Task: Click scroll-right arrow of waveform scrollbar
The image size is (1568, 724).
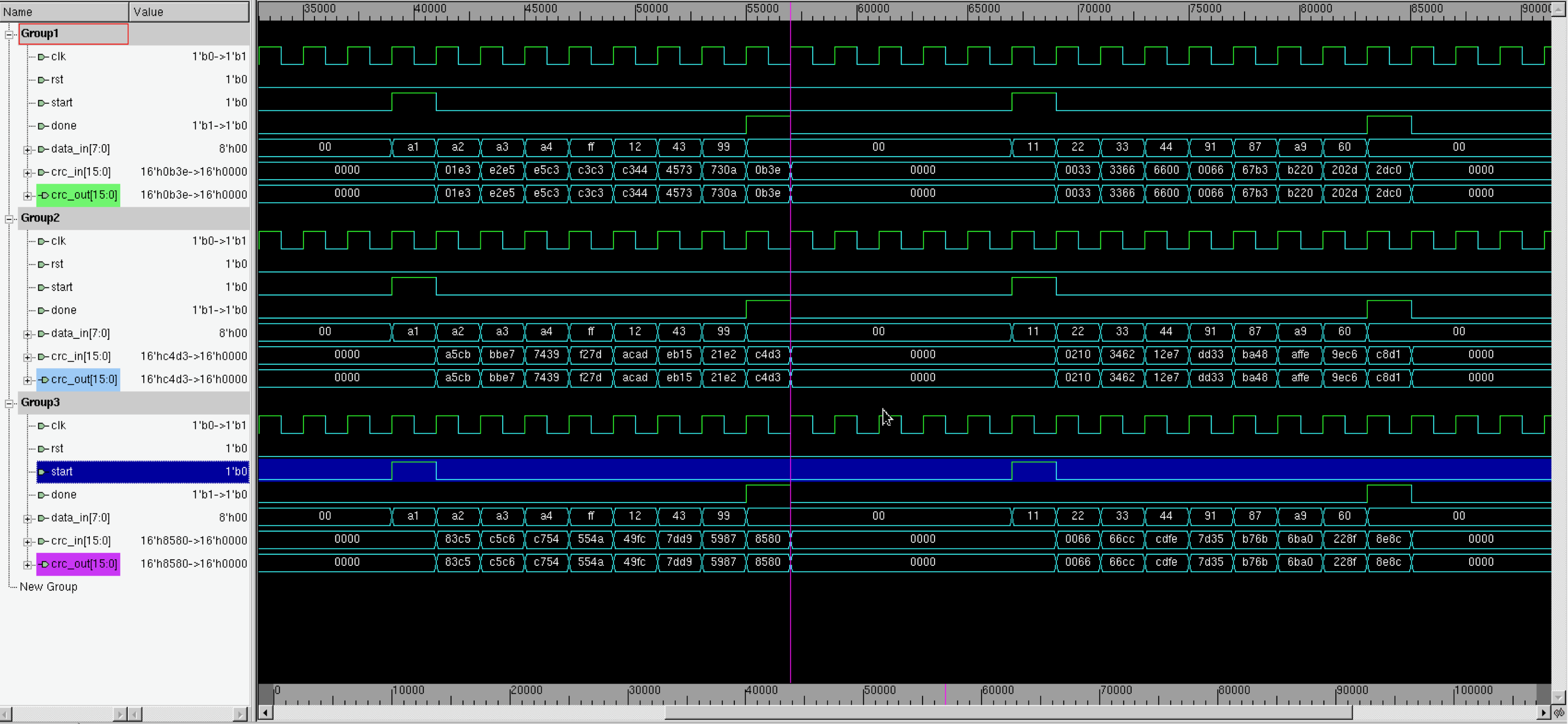Action: (1543, 713)
